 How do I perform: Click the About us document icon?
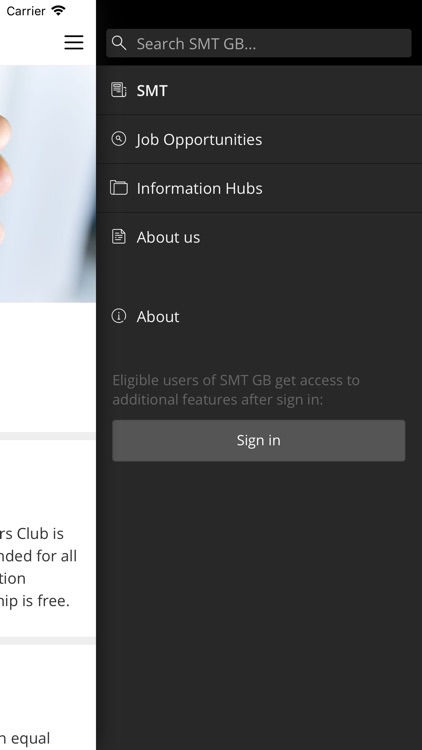click(119, 236)
